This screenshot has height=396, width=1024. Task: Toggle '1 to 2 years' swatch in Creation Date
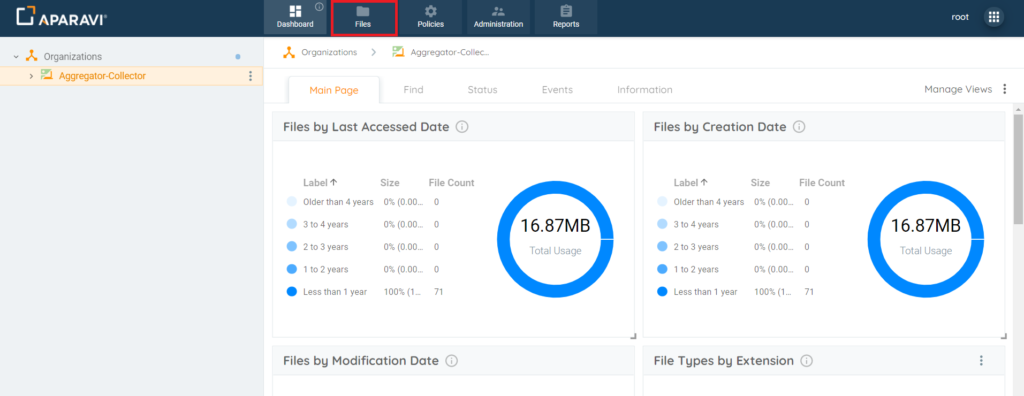[662, 269]
